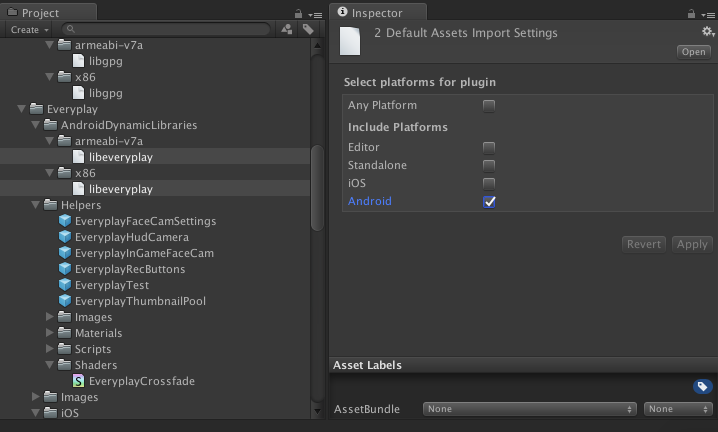Screen dimensions: 718x432
Task: Click the blue asset label tag icon
Action: [x=702, y=387]
